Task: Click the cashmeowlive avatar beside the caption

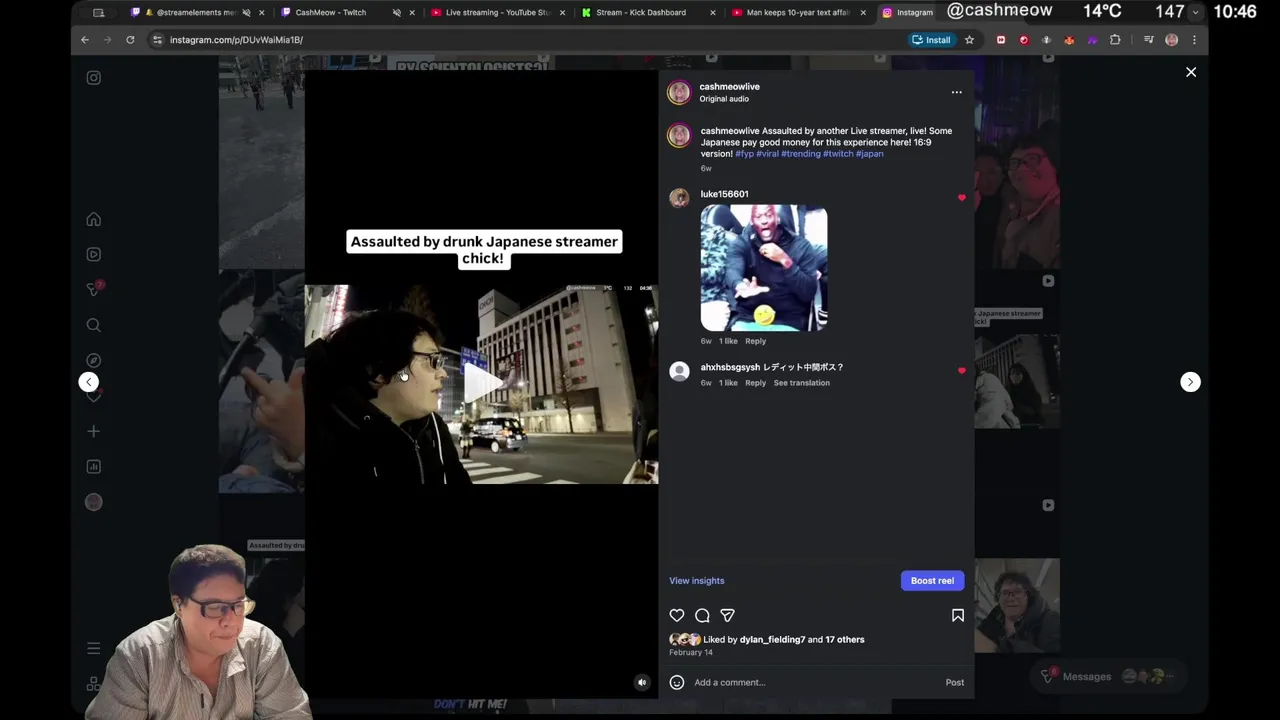Action: tap(679, 136)
